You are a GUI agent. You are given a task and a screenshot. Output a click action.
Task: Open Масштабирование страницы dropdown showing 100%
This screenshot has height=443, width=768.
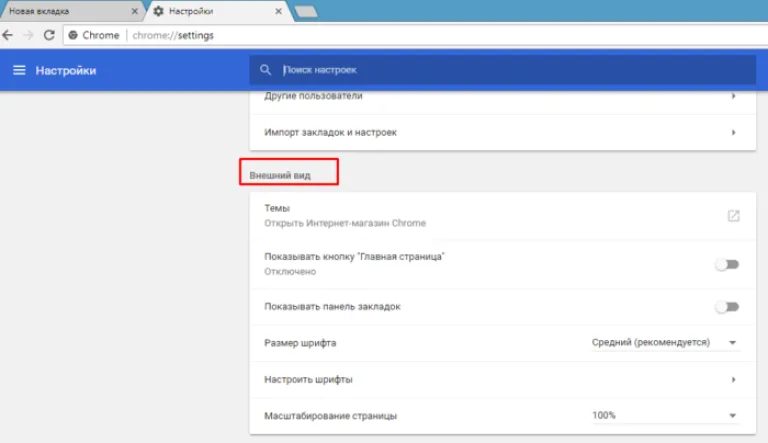coord(665,416)
